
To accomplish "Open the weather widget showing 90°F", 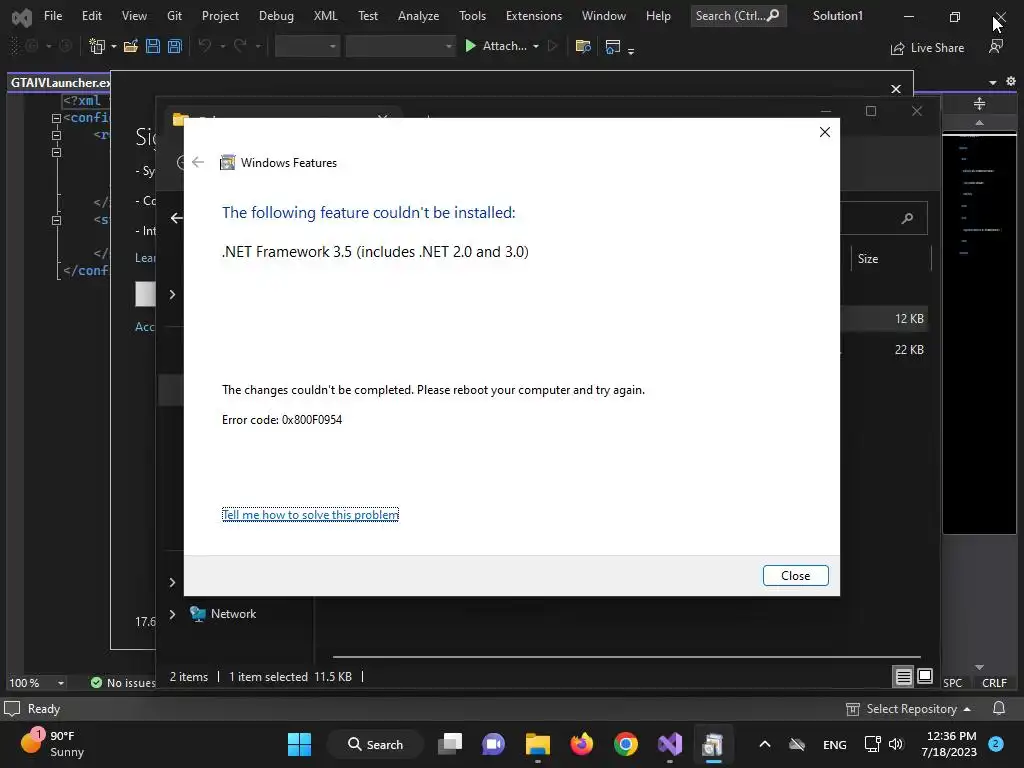I will pos(52,743).
